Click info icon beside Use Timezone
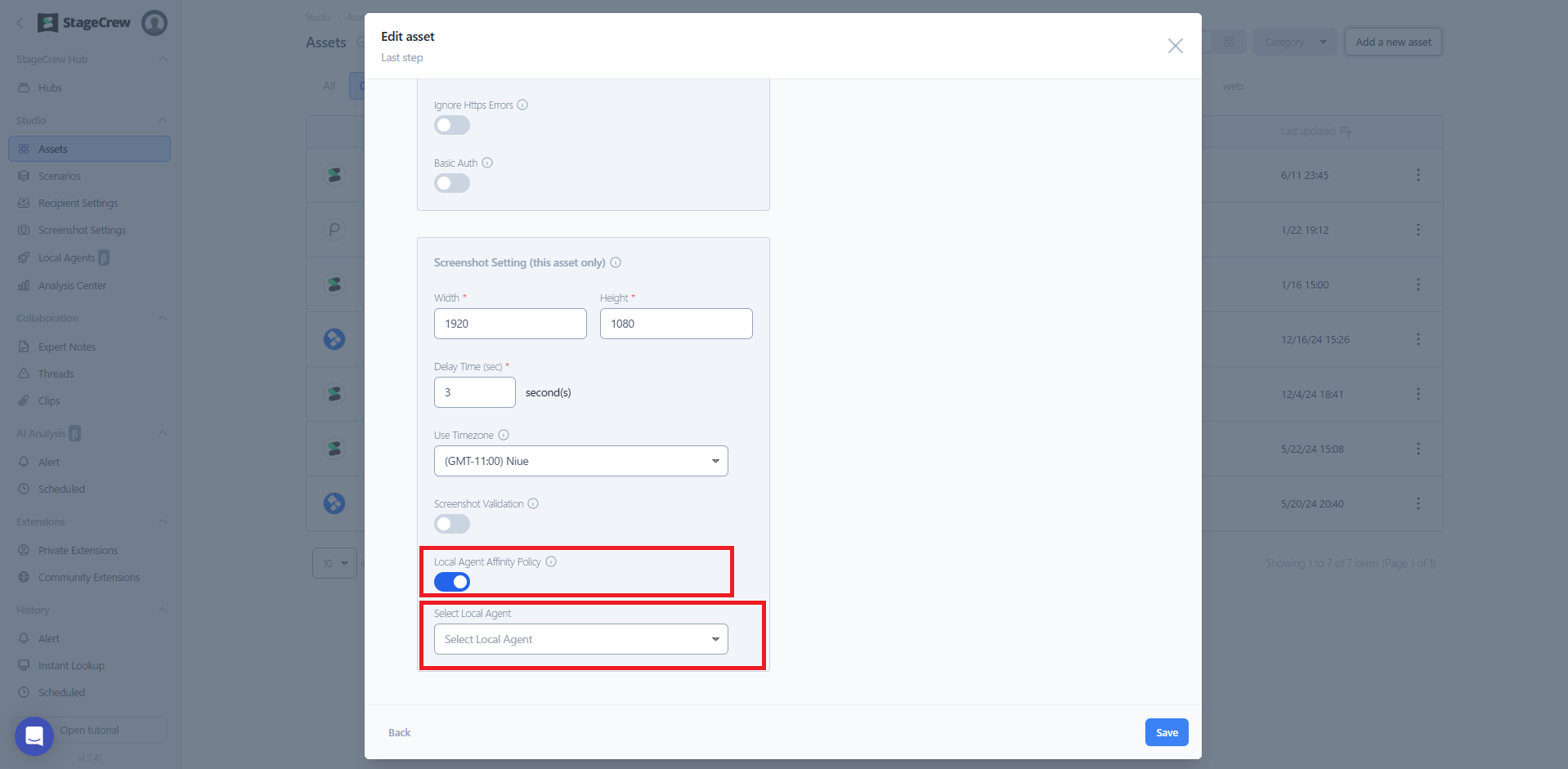The height and width of the screenshot is (769, 1568). [504, 435]
